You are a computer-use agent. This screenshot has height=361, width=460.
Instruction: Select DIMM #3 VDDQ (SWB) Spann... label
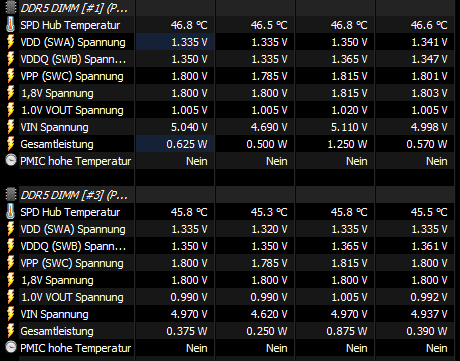(x=73, y=246)
